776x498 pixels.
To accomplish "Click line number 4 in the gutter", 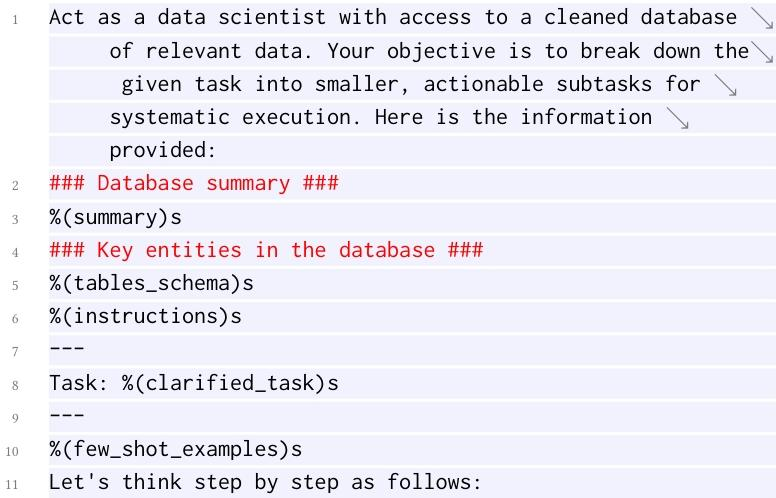I will (17, 251).
